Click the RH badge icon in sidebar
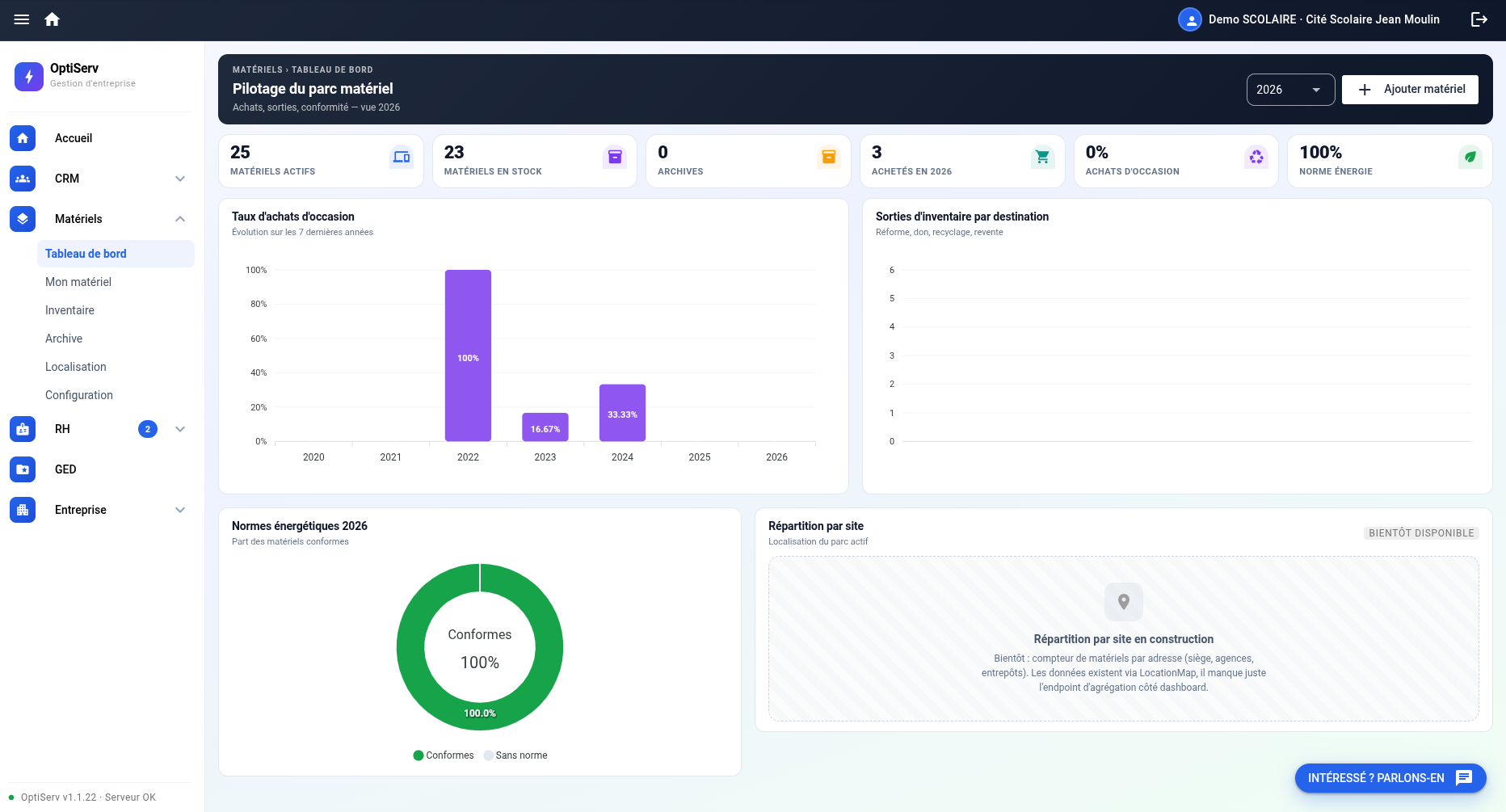1506x812 pixels. tap(23, 429)
